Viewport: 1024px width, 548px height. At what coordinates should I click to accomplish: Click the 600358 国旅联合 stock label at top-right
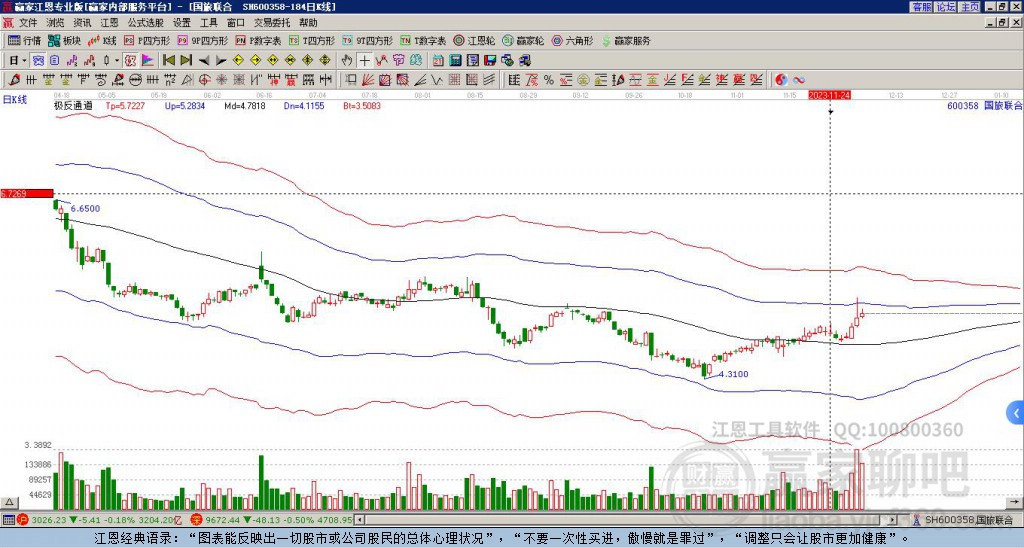click(985, 105)
